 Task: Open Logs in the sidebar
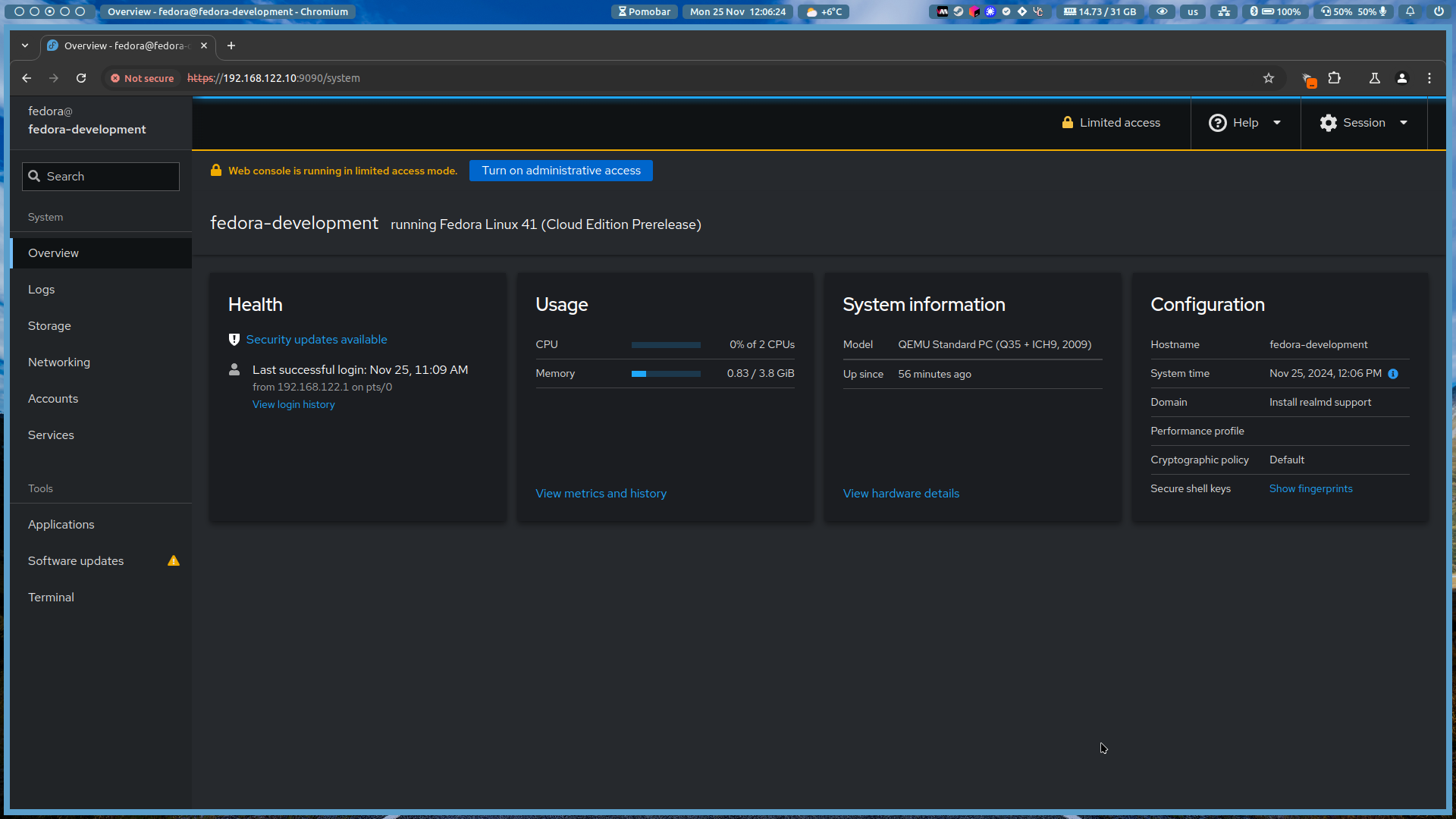(x=101, y=290)
